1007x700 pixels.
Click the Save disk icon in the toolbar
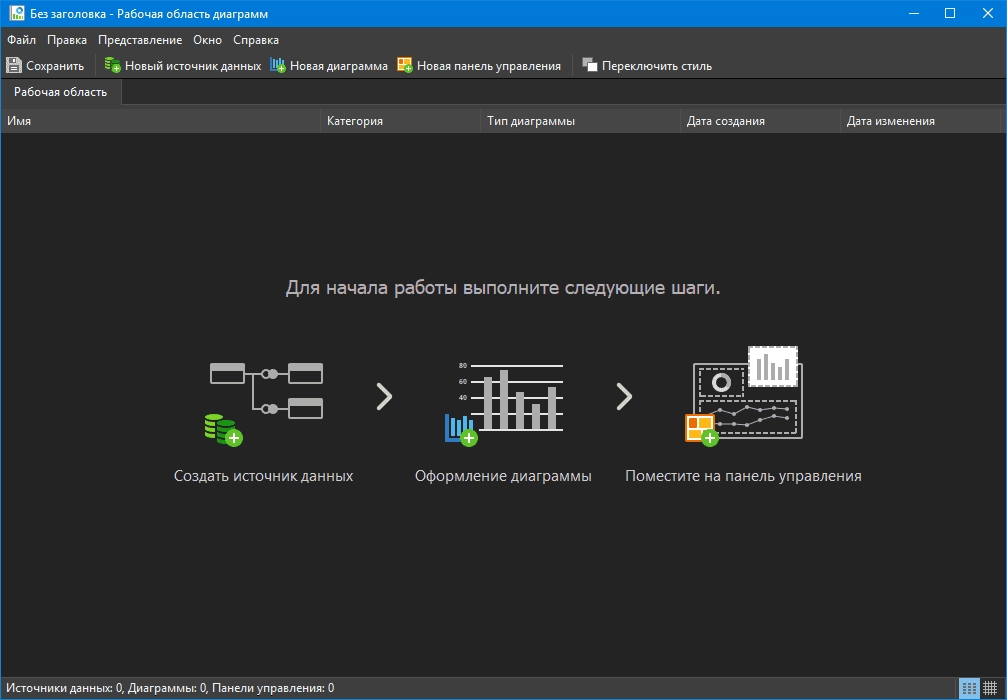click(13, 65)
